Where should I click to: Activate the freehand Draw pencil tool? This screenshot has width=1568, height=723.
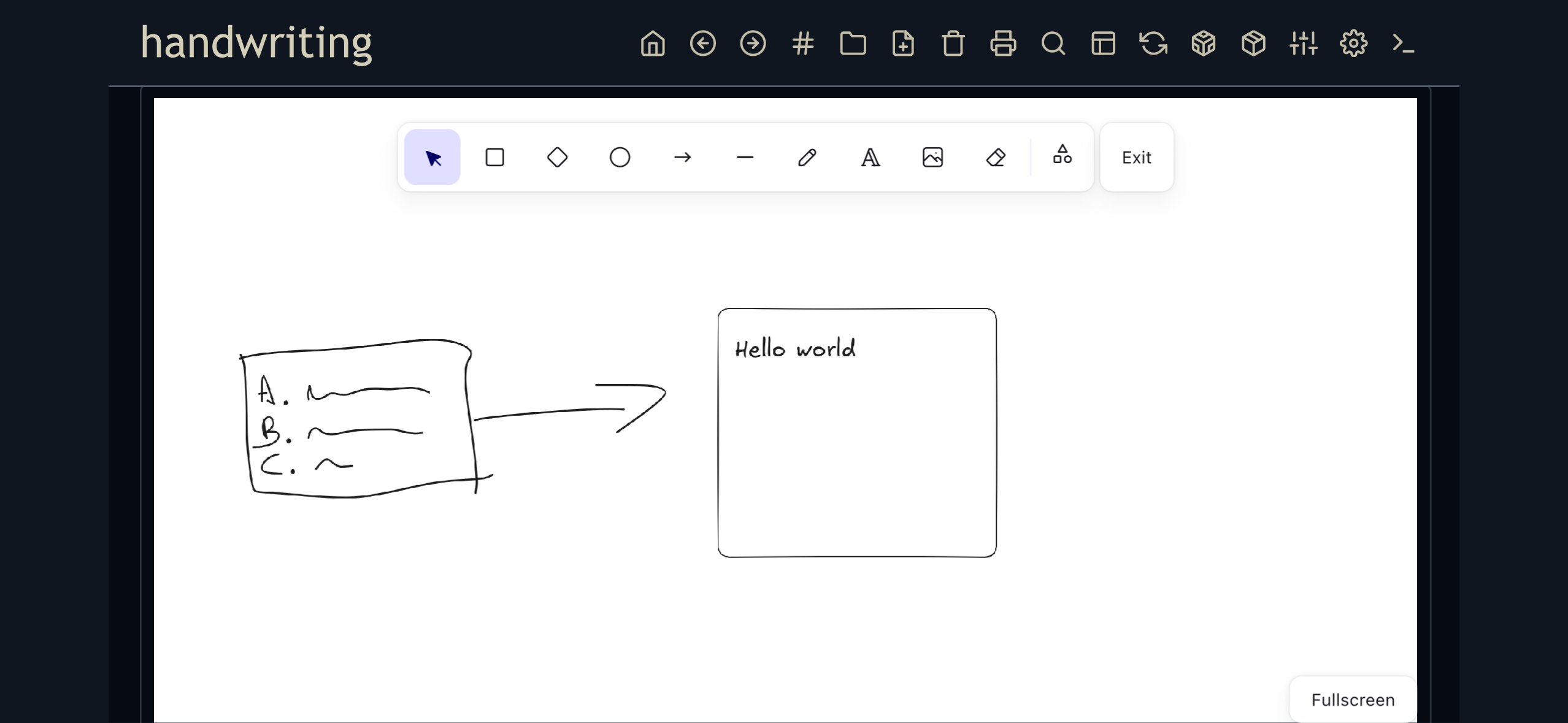[807, 158]
